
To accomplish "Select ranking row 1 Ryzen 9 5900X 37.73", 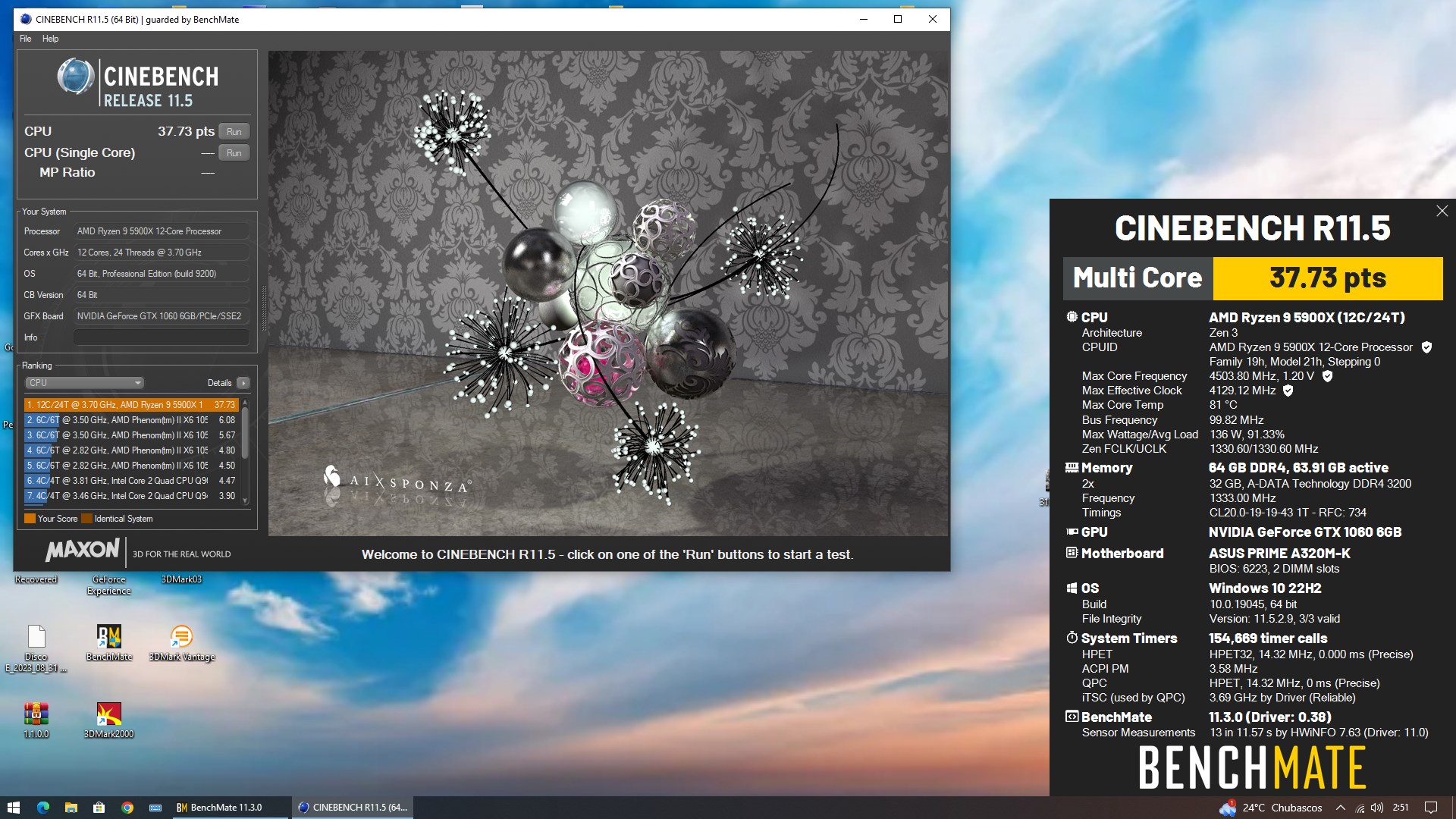I will 131,405.
